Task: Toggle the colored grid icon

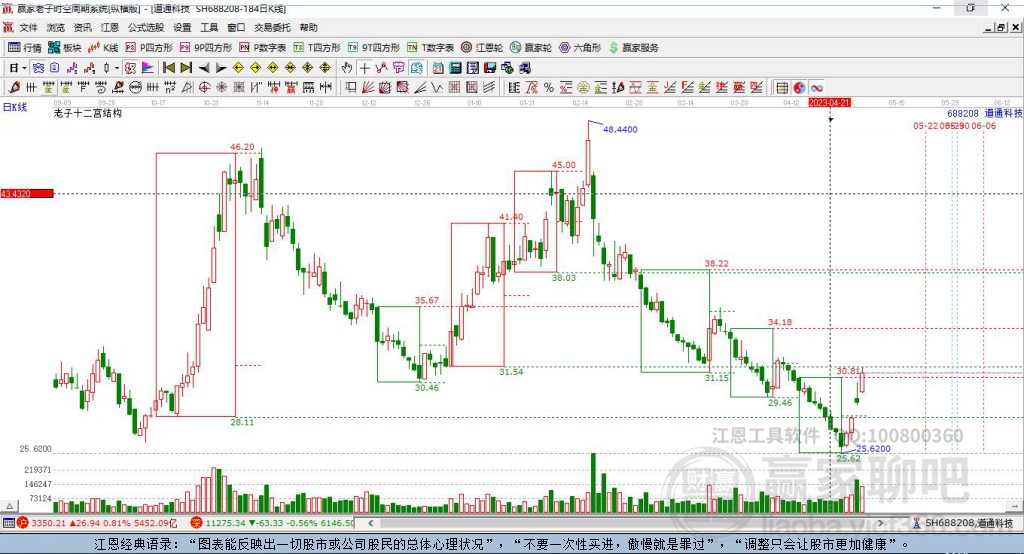Action: tap(782, 88)
